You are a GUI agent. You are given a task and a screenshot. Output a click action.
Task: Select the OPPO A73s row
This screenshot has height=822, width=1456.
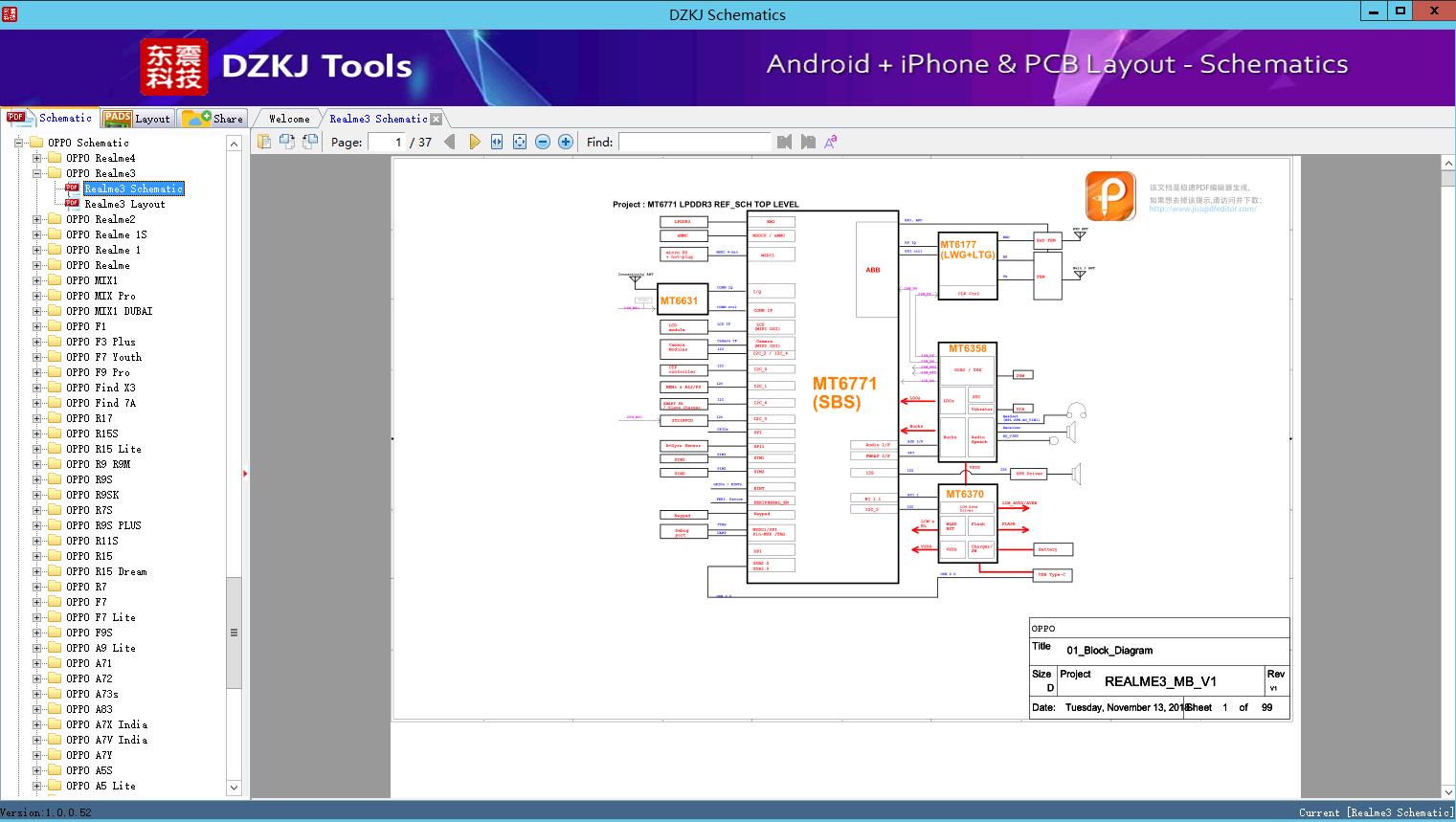click(x=92, y=694)
